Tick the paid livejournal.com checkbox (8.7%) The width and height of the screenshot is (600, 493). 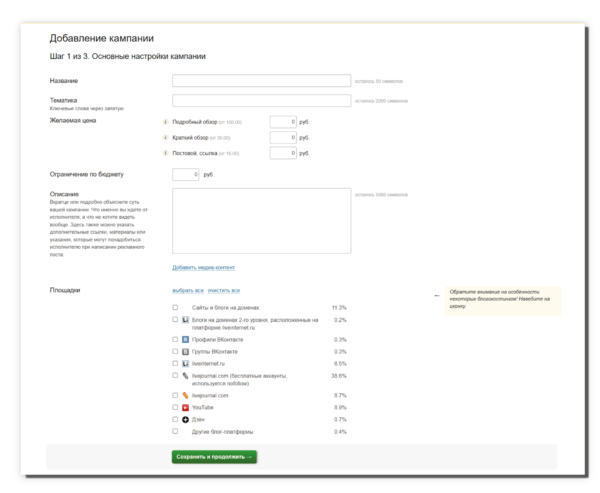click(175, 395)
